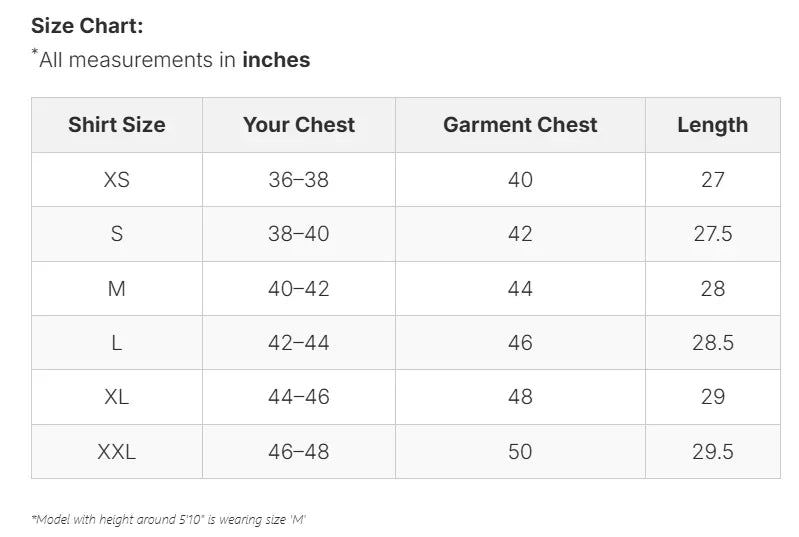Click the 27.5 length value

[712, 234]
